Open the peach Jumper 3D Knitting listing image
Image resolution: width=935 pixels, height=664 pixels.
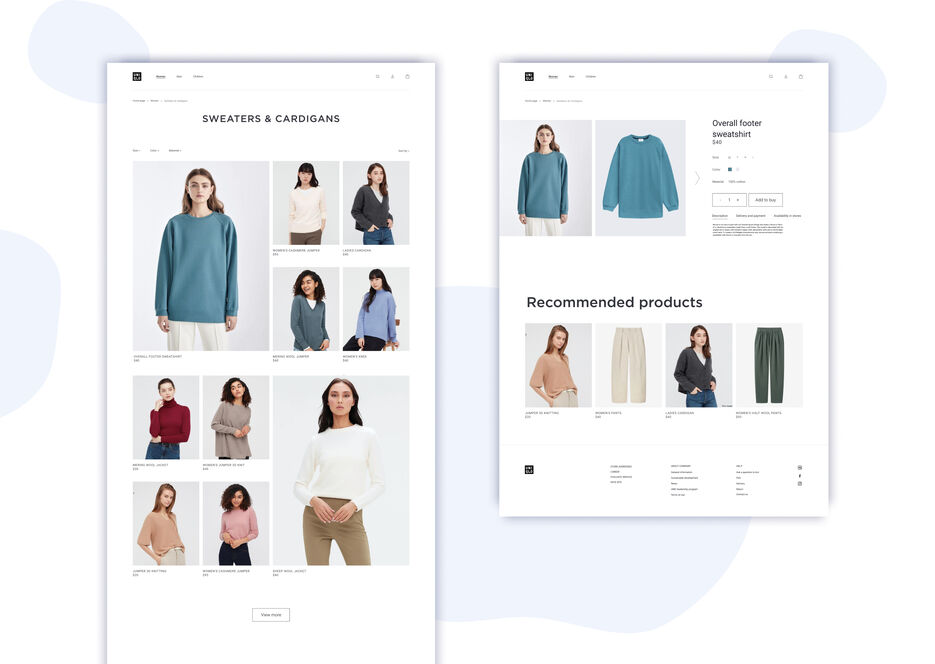click(166, 523)
